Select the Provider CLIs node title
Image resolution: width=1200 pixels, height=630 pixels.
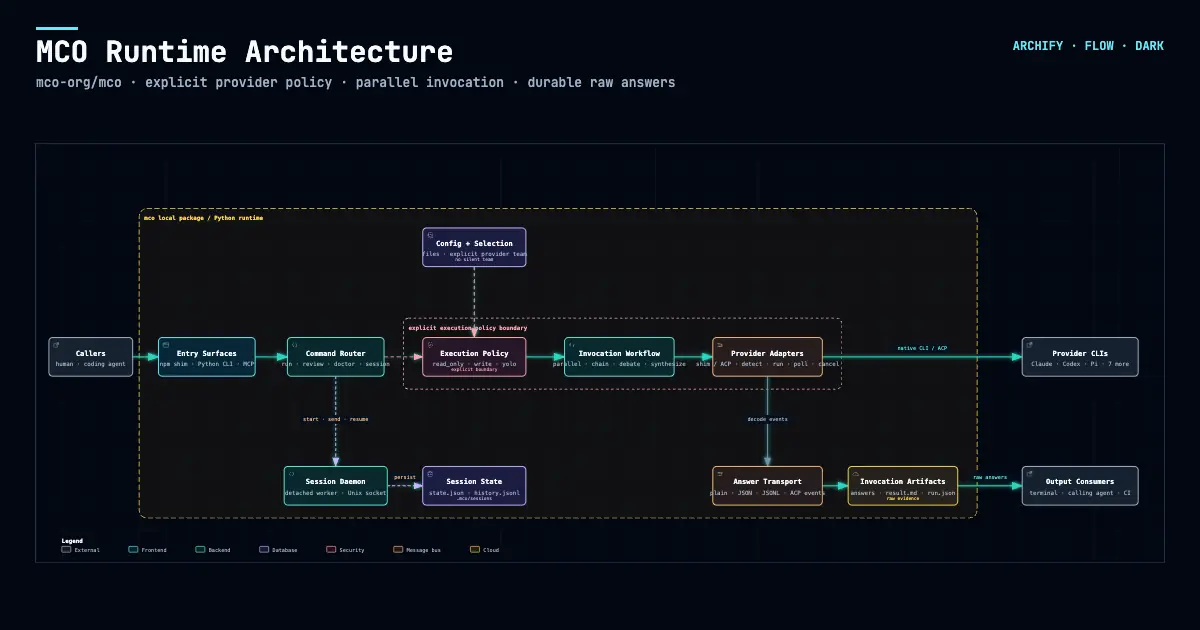pos(1080,353)
